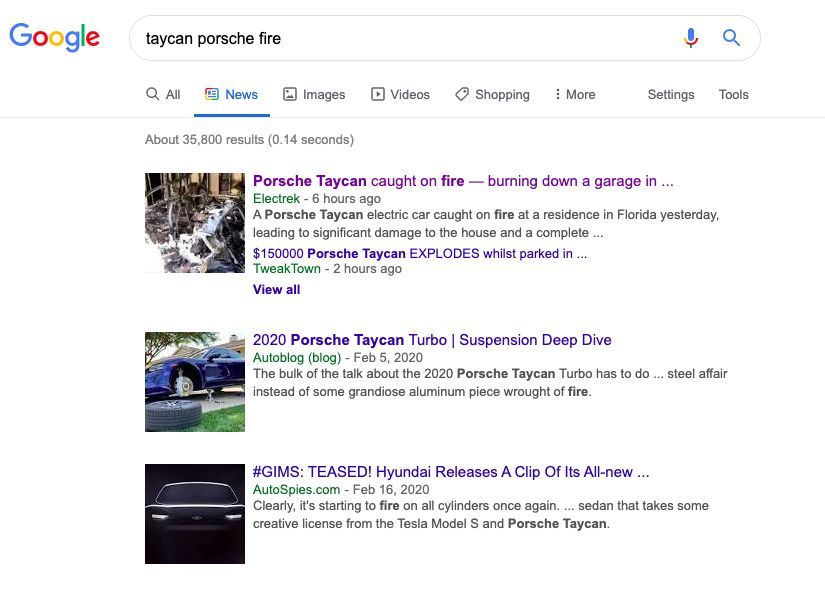Click the blue Taycan on jack thumbnail
Image resolution: width=825 pixels, height=592 pixels.
[x=195, y=382]
